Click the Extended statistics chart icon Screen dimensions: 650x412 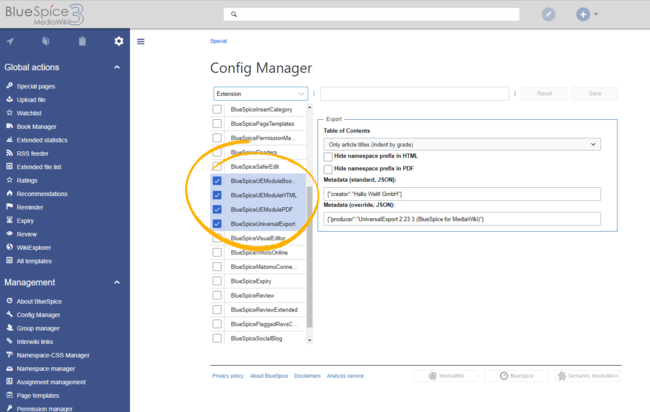(x=10, y=140)
